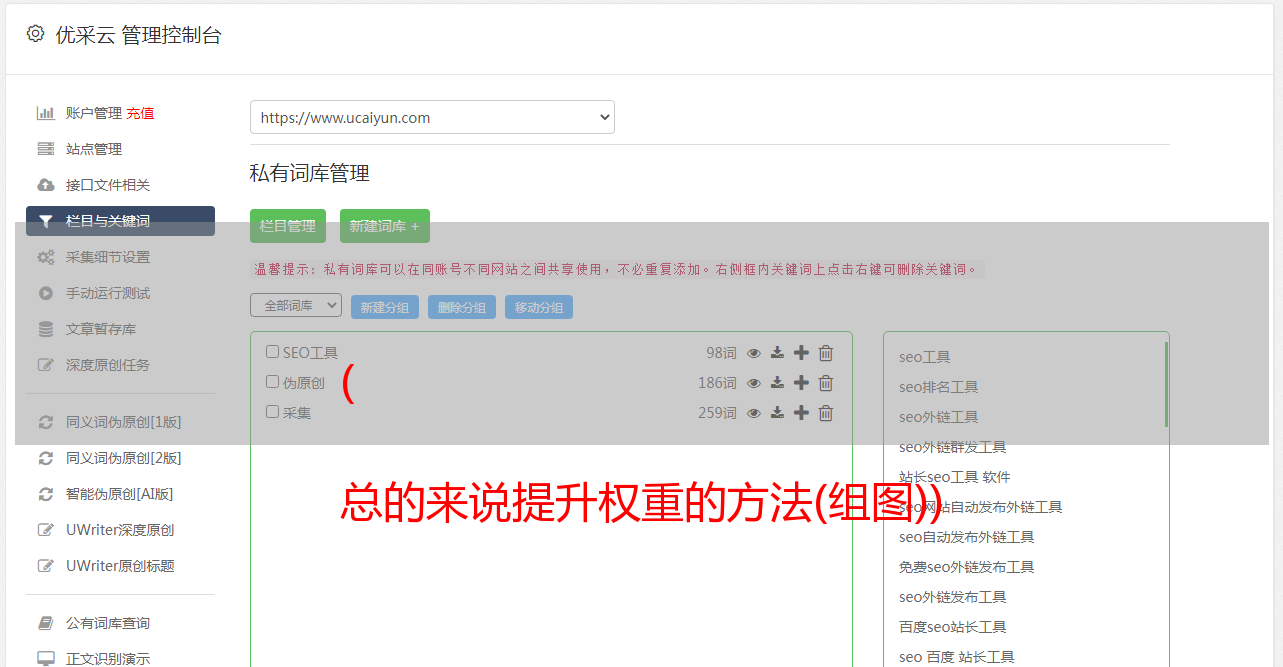Viewport: 1283px width, 667px height.
Task: Check the 采集 checkbox
Action: tap(272, 412)
